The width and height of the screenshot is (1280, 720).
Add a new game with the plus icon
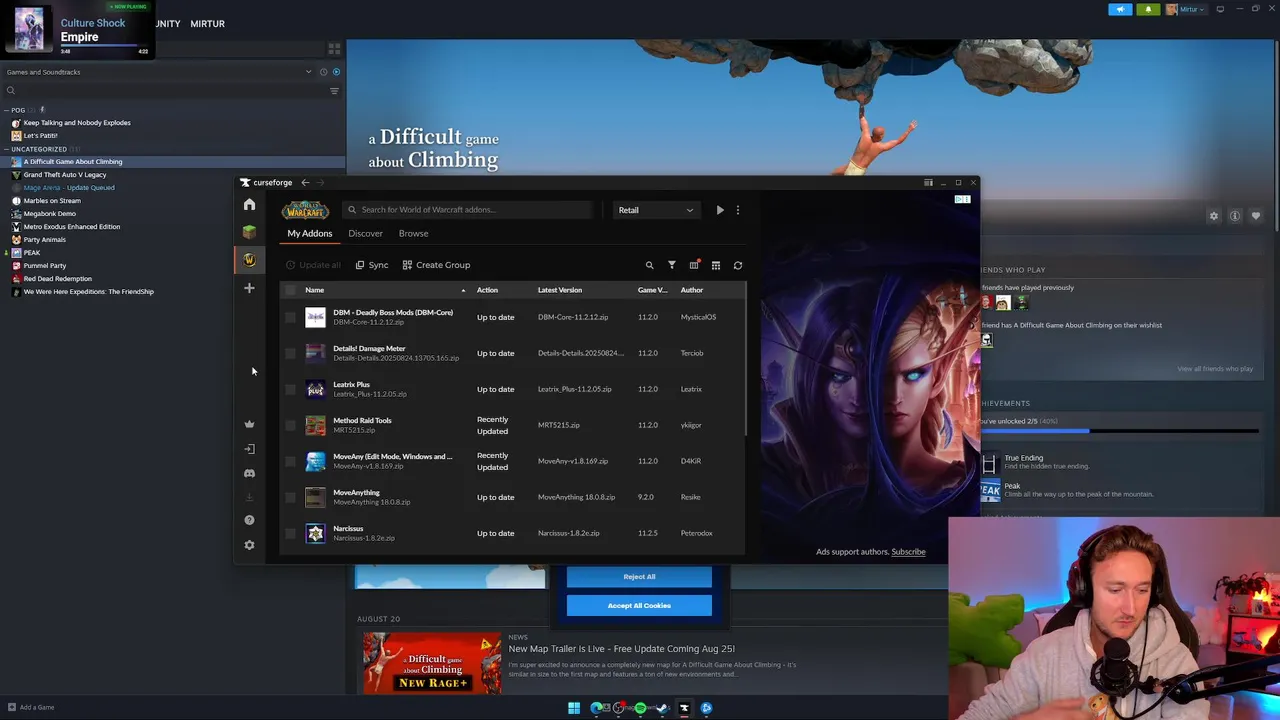pyautogui.click(x=249, y=288)
